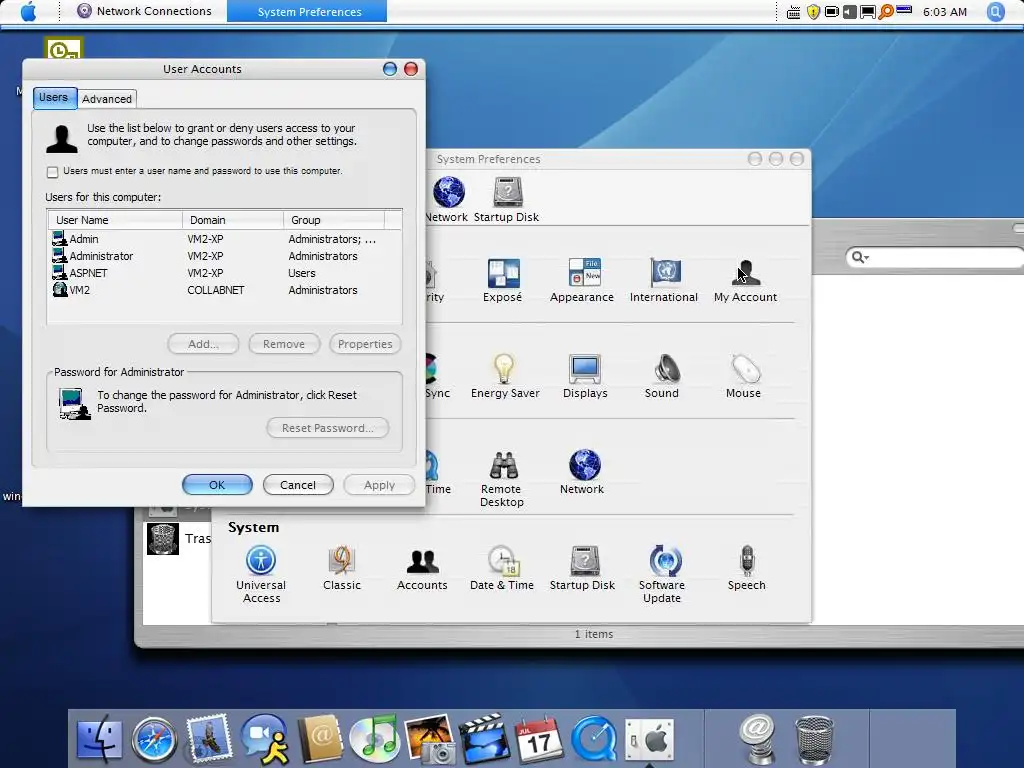Click the metal Trash icon in background window
Viewport: 1024px width, 768px height.
[163, 539]
